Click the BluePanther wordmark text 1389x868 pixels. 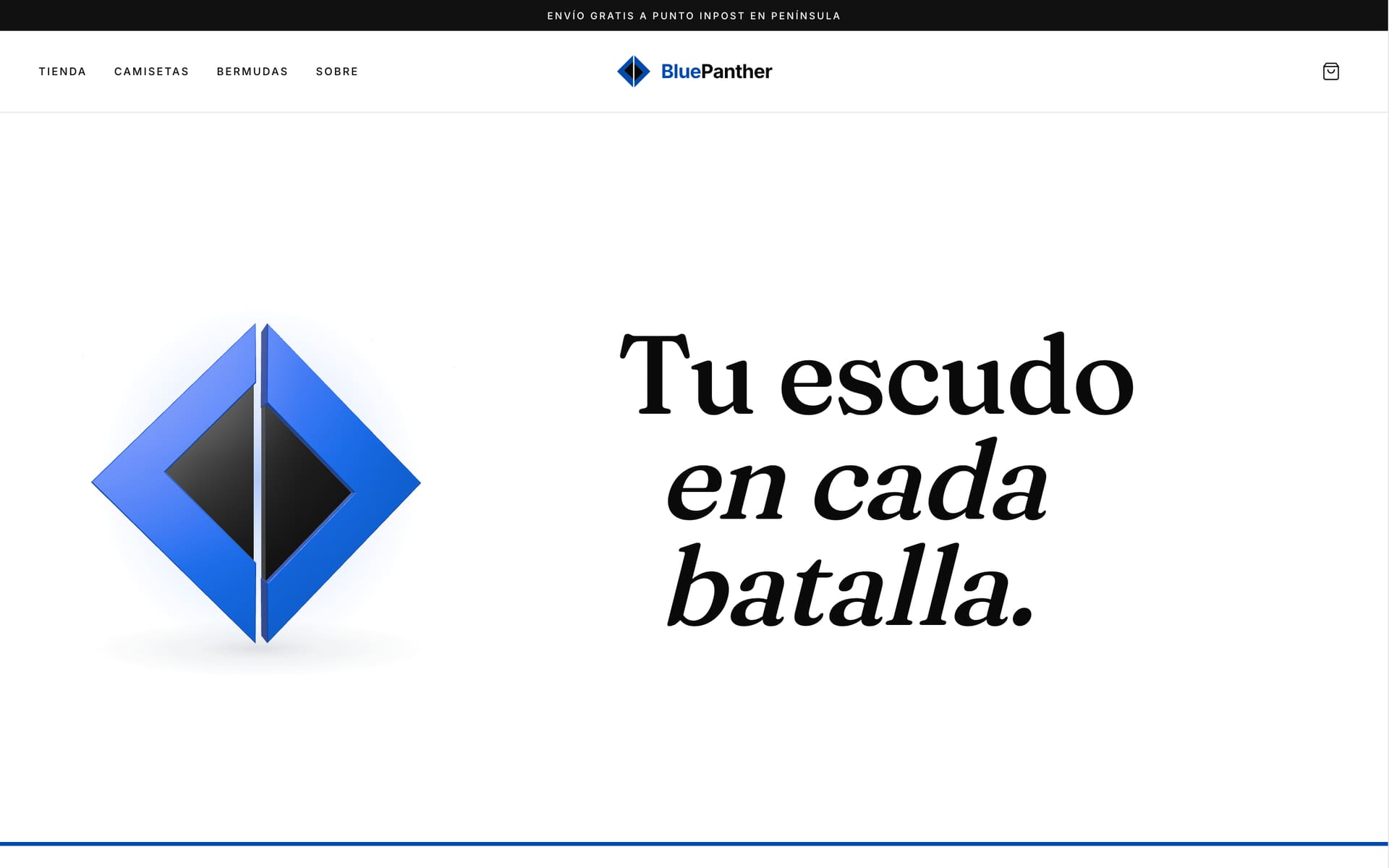pos(716,71)
